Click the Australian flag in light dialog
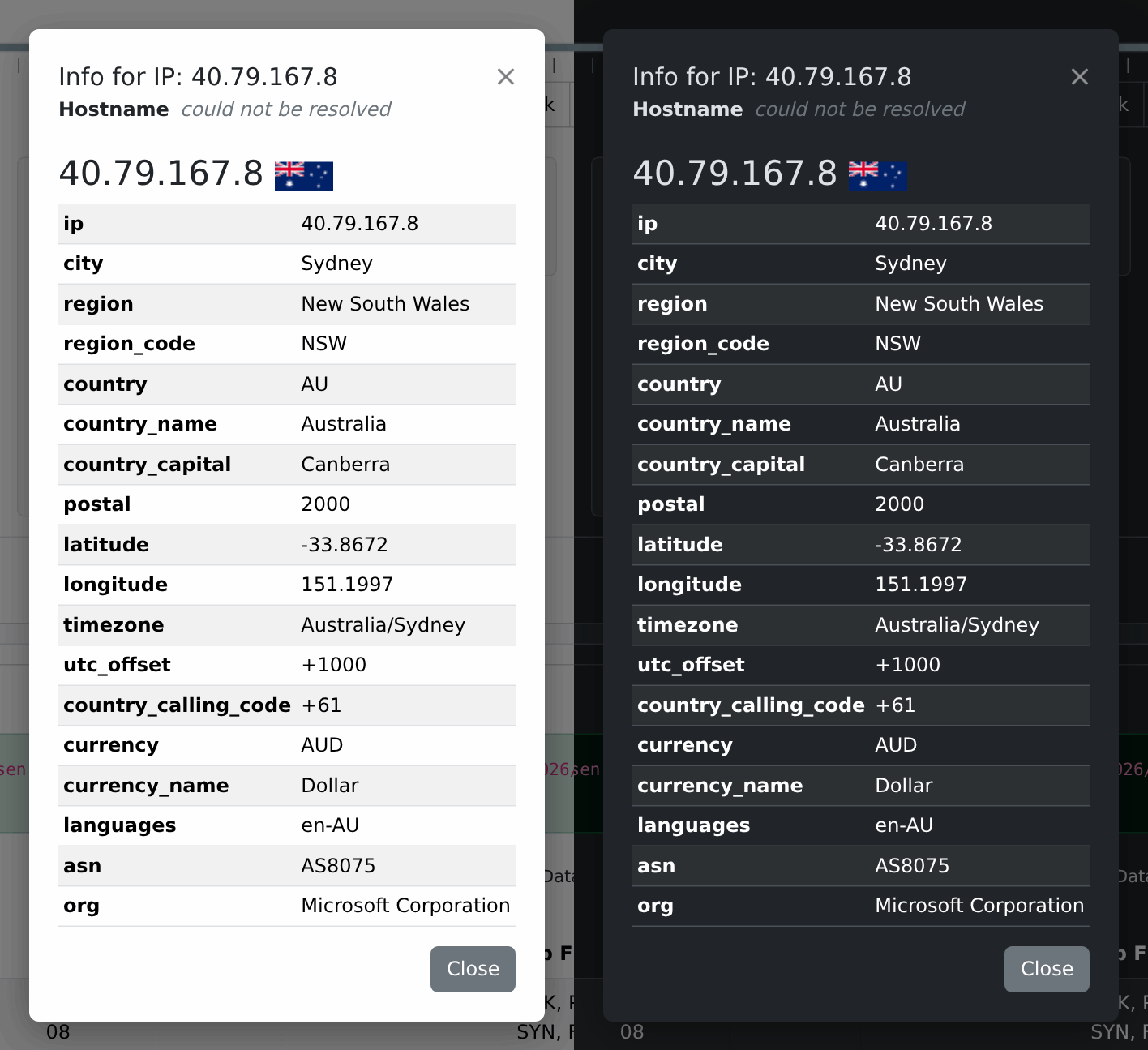1148x1050 pixels. point(304,175)
